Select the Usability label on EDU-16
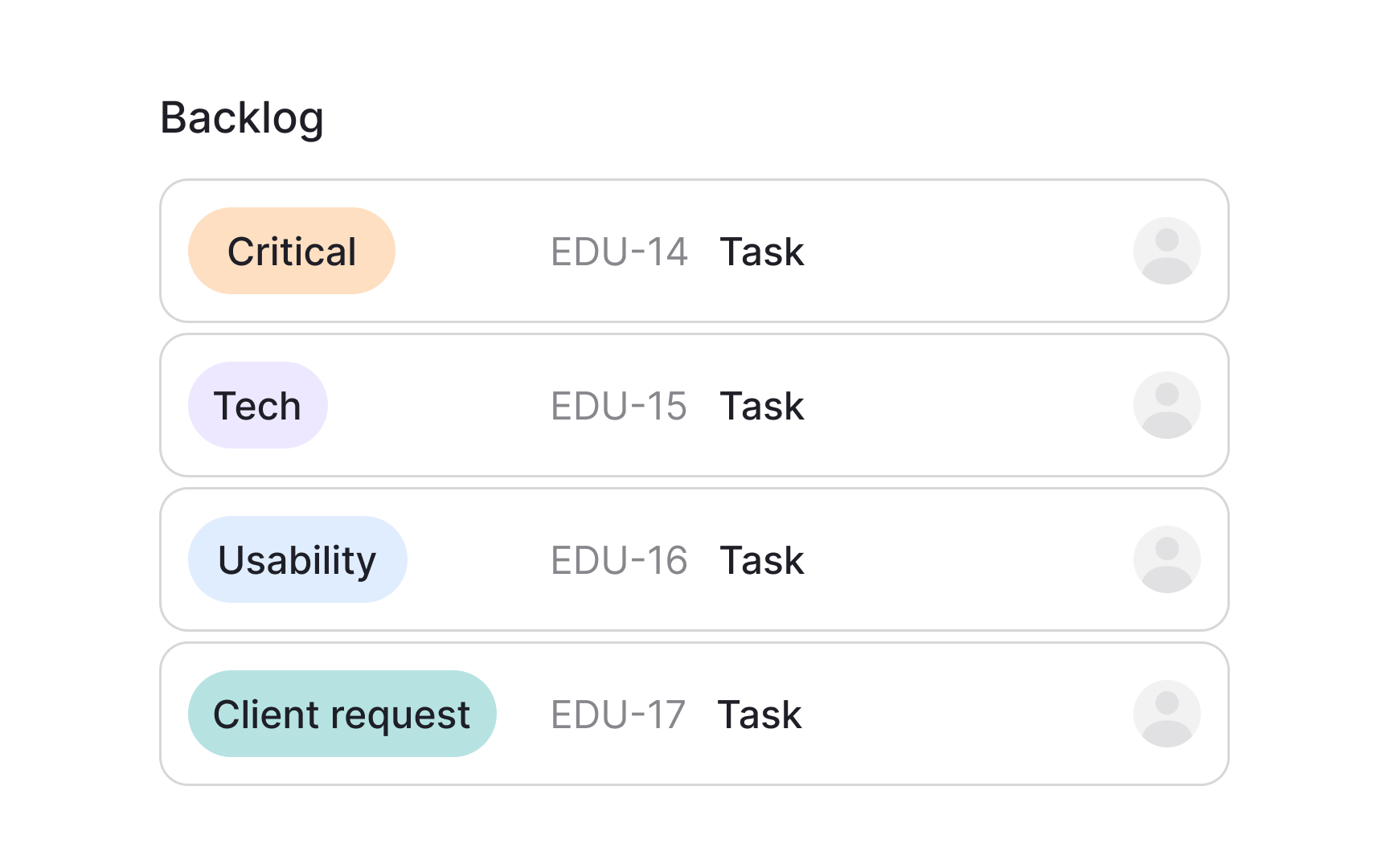Image resolution: width=1389 pixels, height=868 pixels. [297, 559]
